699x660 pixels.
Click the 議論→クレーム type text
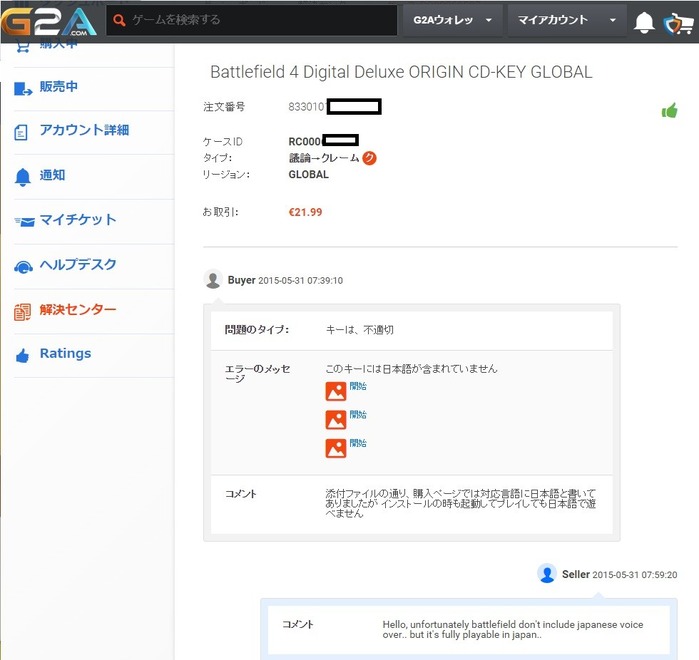click(324, 158)
